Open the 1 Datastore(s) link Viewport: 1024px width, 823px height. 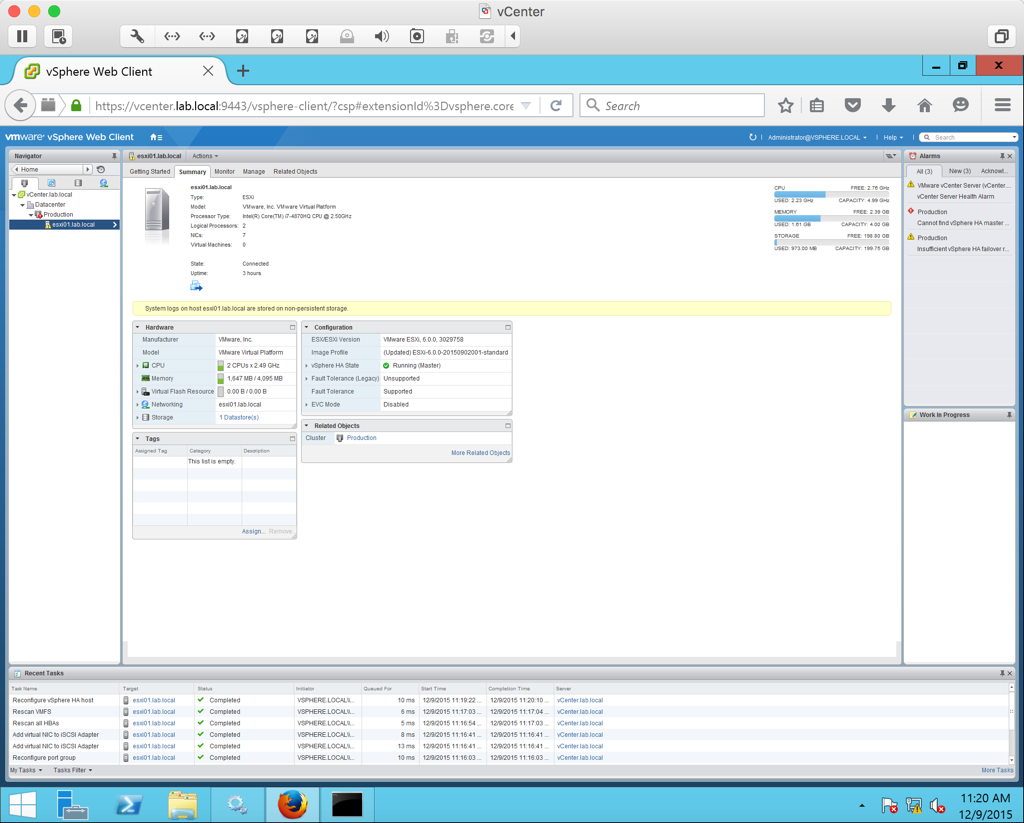coord(239,418)
